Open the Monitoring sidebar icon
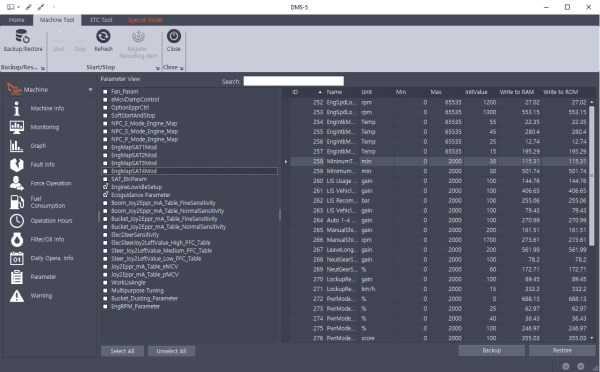The image size is (600, 372). pos(16,127)
